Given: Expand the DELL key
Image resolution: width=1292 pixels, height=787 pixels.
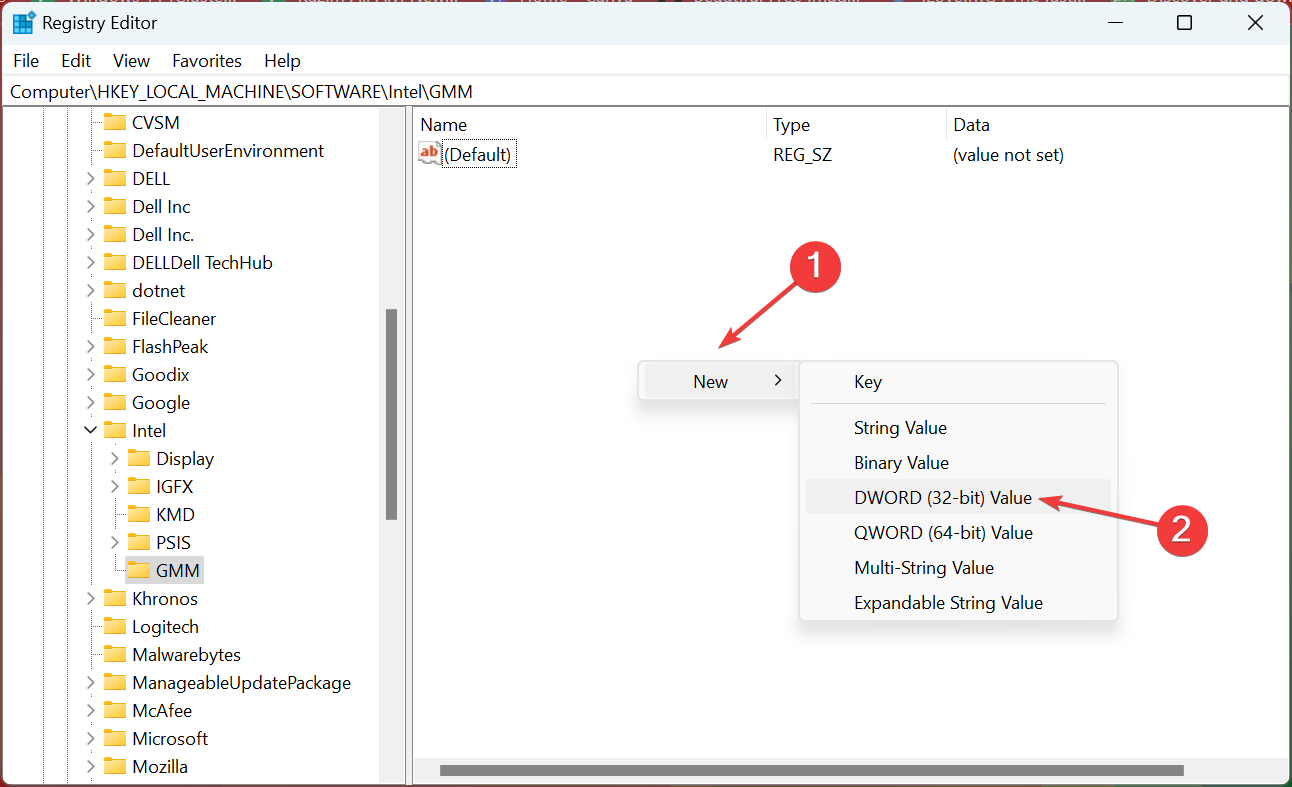Looking at the screenshot, I should 91,179.
